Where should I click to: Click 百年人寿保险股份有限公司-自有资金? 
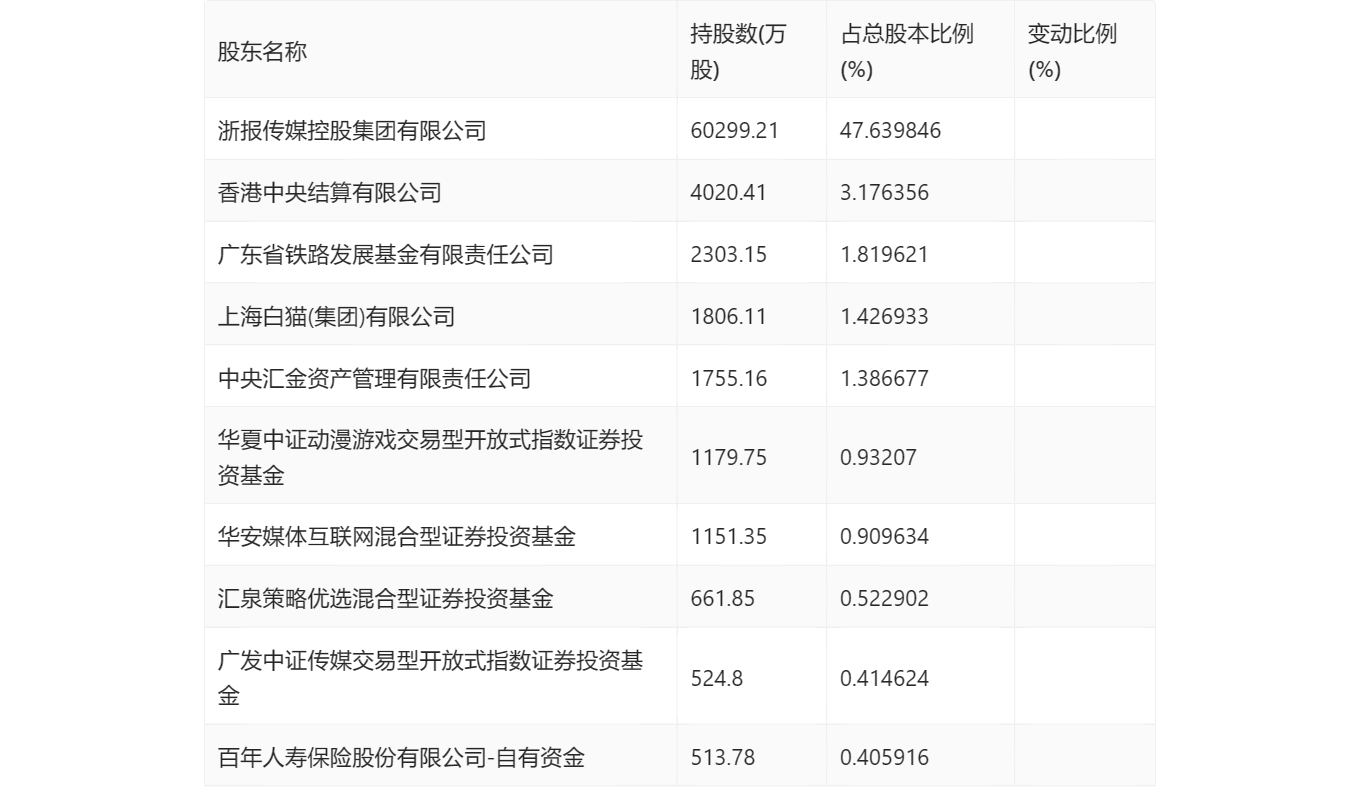click(401, 757)
